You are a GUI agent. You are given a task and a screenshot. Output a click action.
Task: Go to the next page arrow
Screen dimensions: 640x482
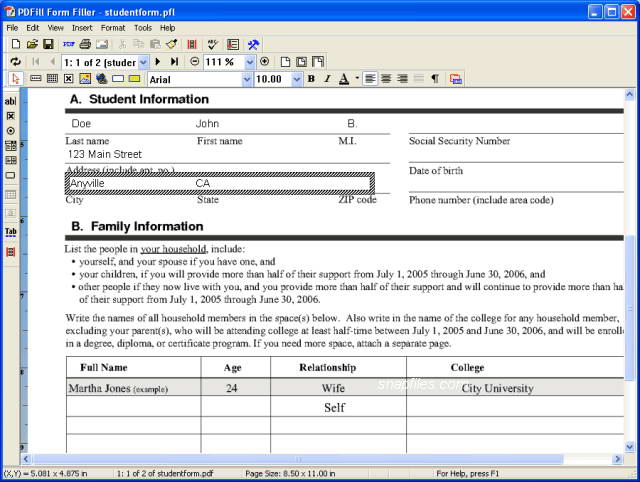[158, 62]
